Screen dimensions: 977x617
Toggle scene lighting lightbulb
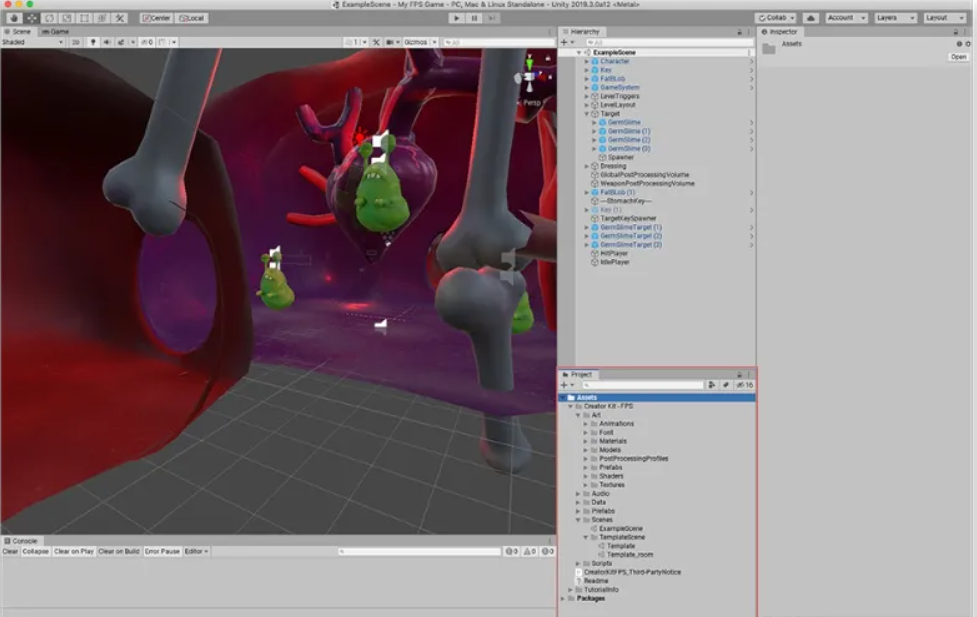point(93,42)
